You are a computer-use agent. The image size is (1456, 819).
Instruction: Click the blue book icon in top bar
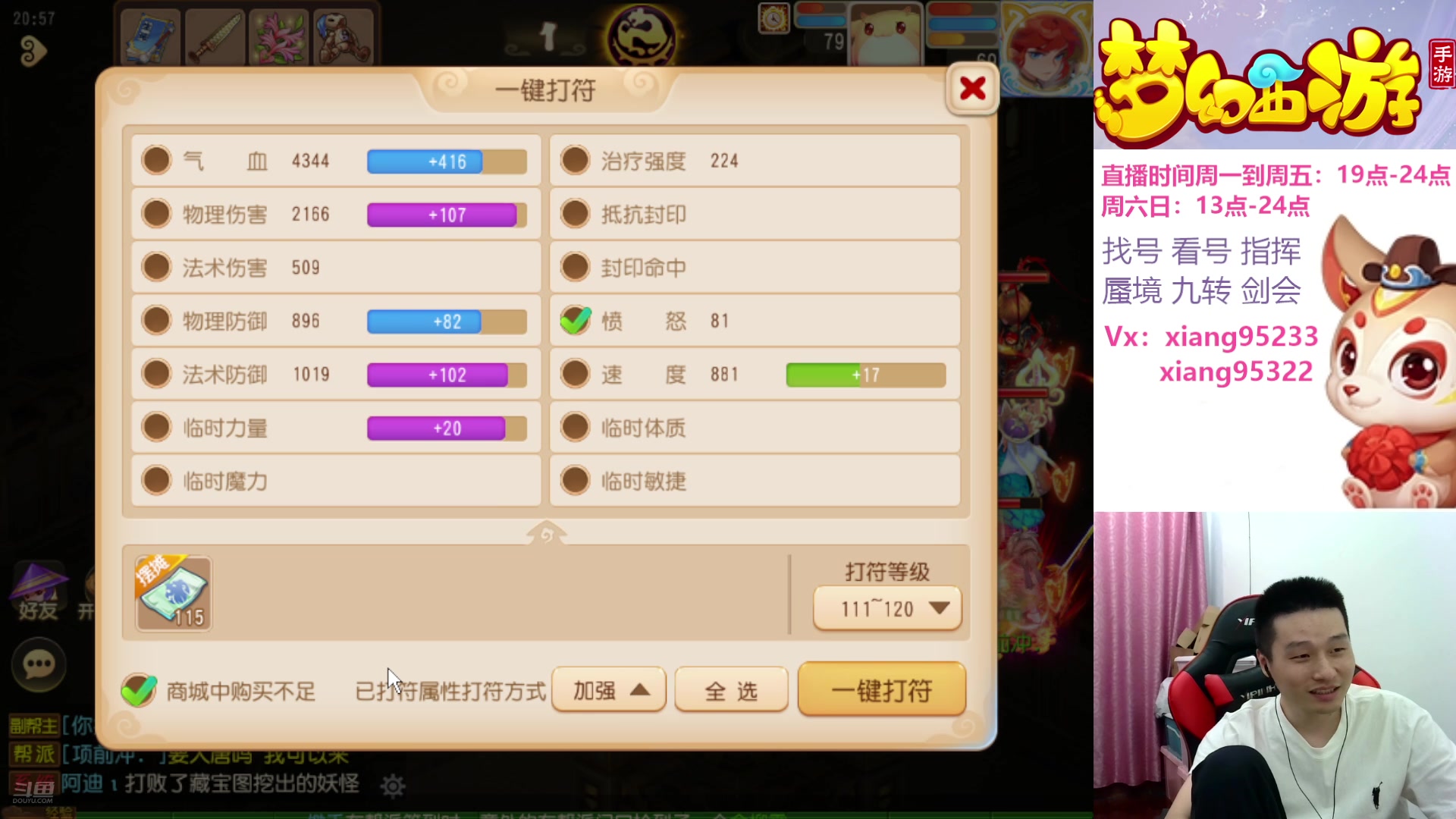(x=151, y=37)
